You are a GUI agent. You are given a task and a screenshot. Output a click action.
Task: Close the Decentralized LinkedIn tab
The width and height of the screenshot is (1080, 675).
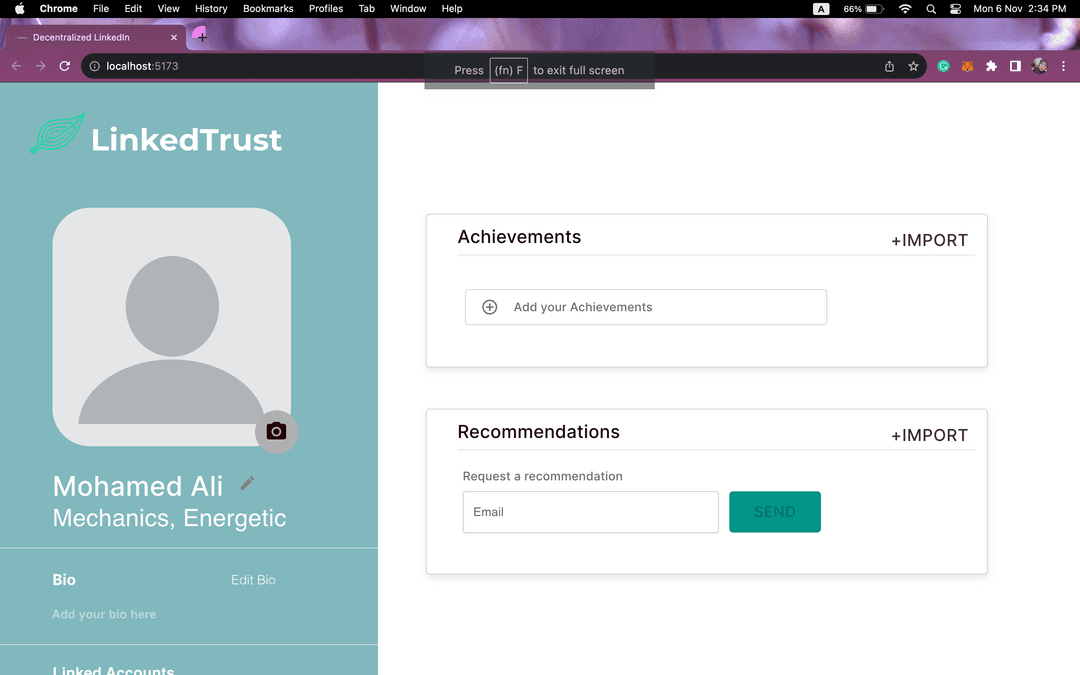[174, 37]
